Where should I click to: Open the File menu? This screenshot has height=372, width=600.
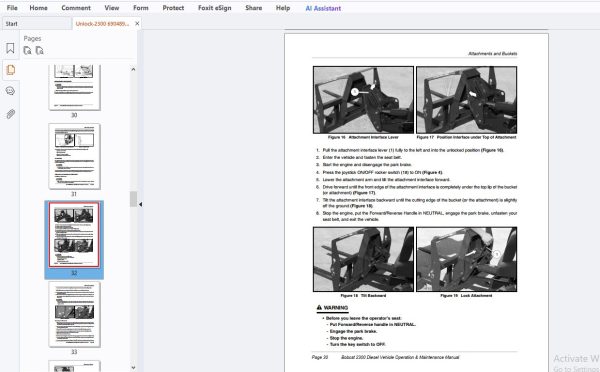tap(12, 8)
